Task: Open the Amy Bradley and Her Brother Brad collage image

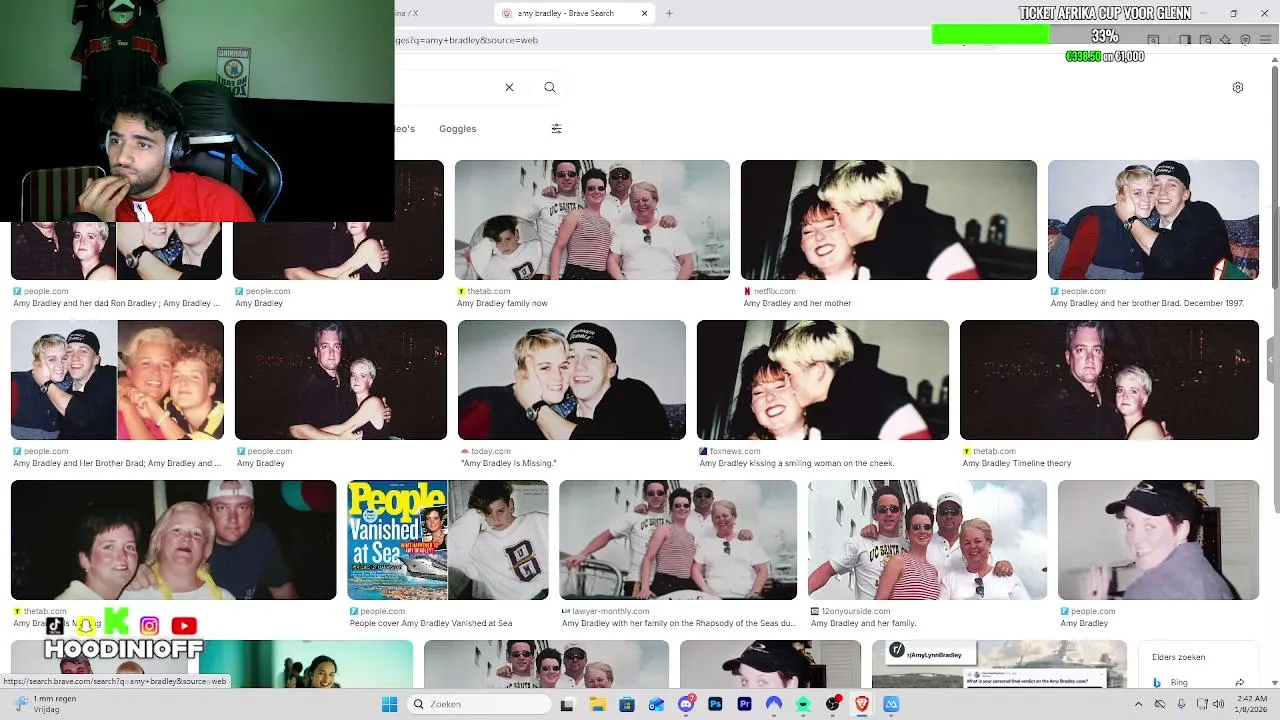Action: click(x=117, y=380)
